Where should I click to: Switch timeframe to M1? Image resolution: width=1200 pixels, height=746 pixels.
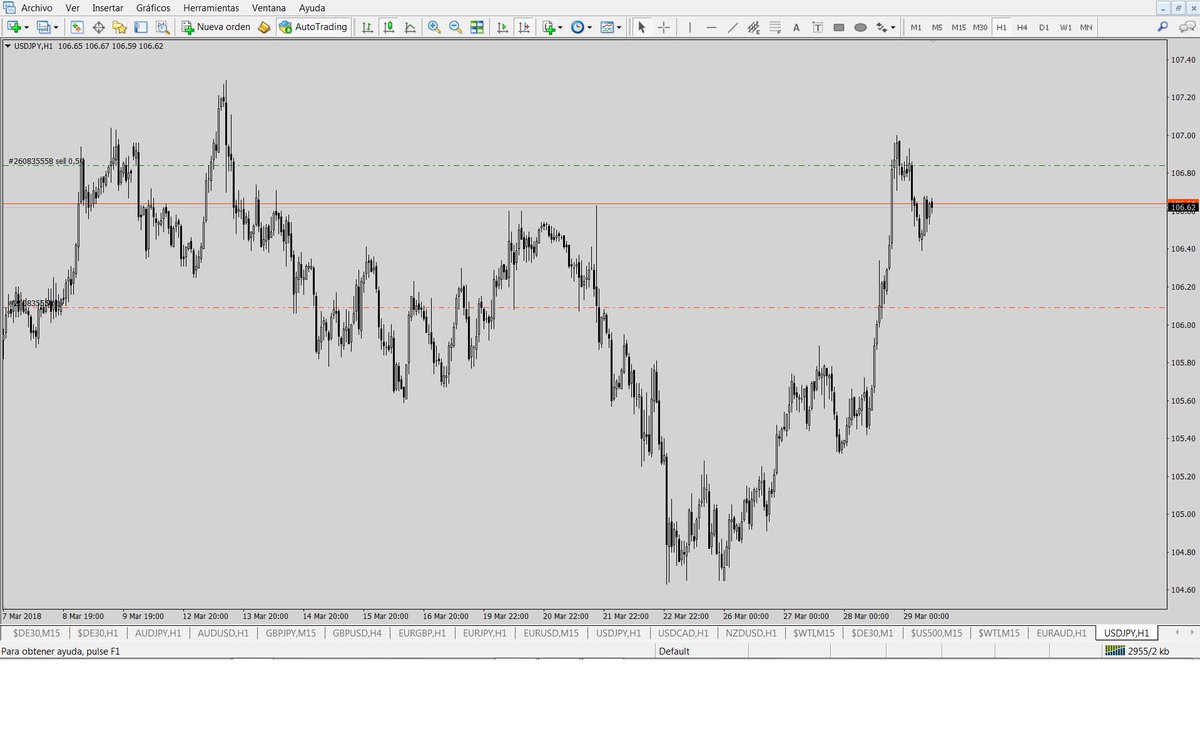tap(916, 27)
